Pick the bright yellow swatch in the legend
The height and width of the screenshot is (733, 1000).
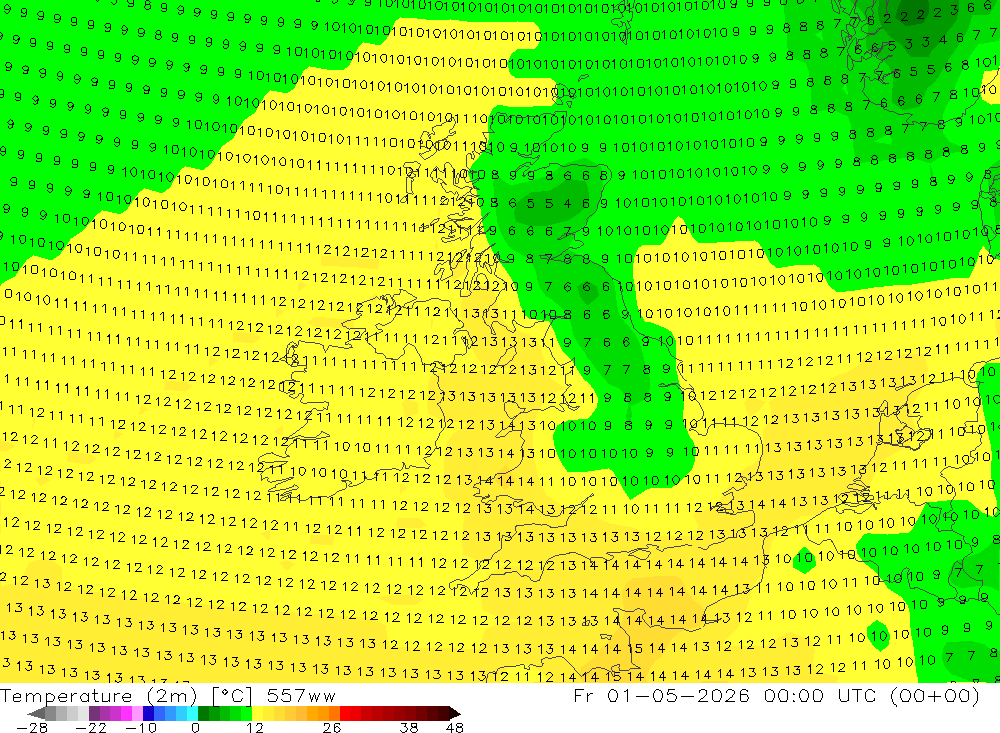[x=258, y=713]
